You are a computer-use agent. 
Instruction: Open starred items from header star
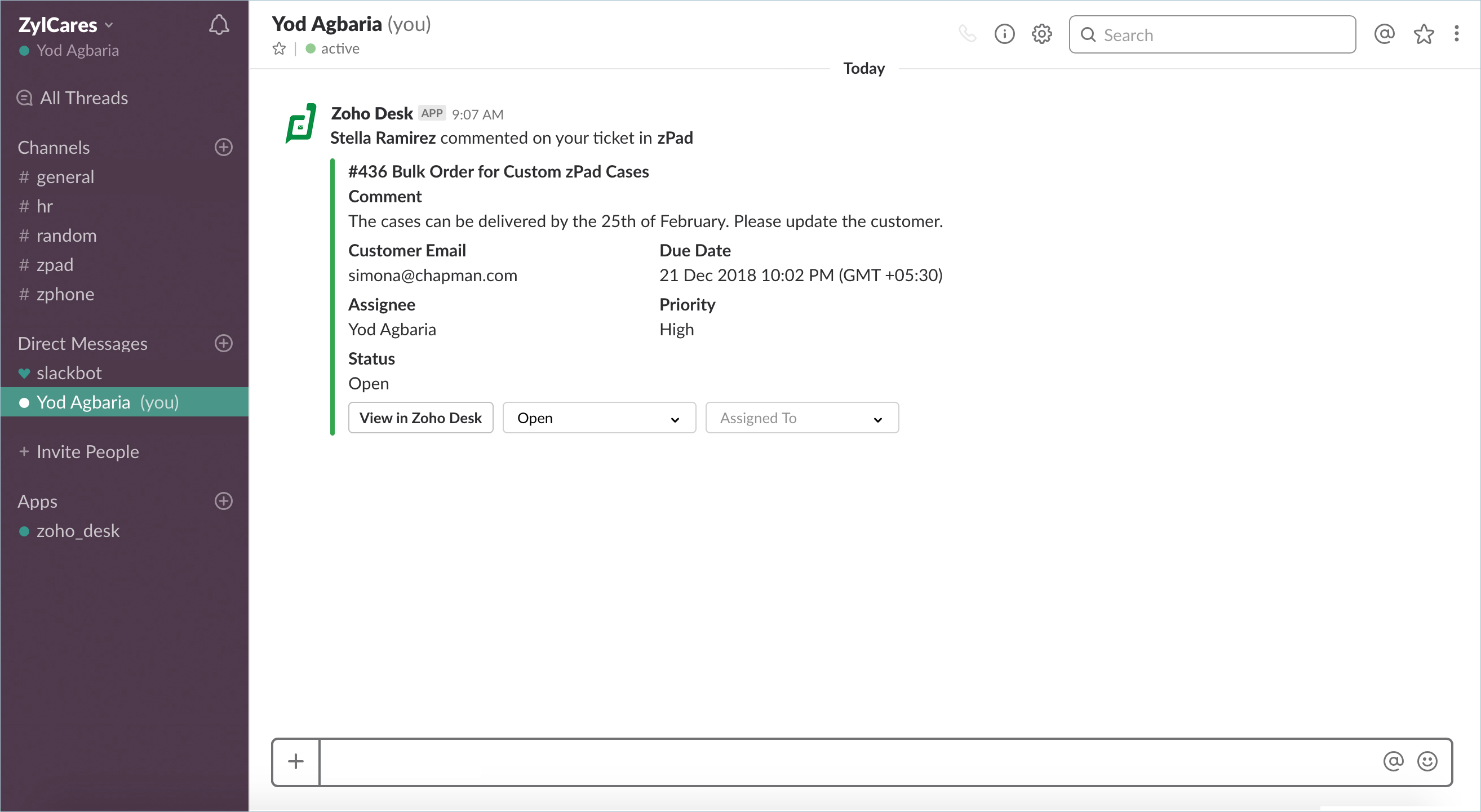1423,34
